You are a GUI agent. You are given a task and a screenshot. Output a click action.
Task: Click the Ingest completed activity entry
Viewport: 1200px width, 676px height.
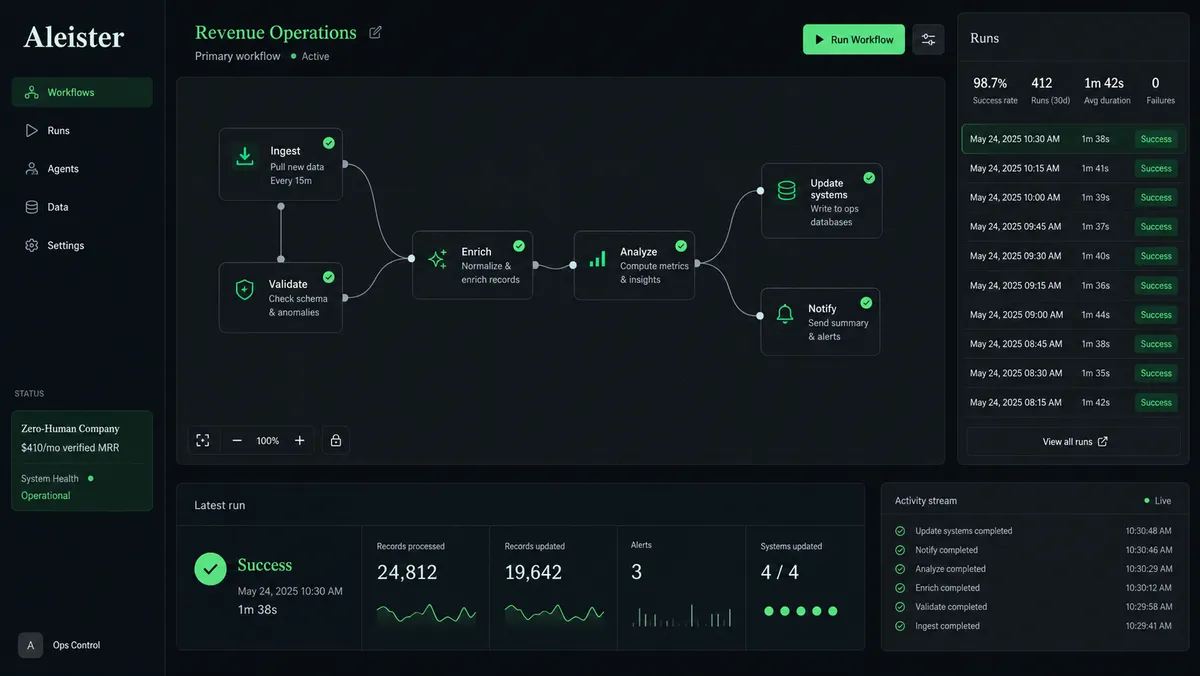tap(1035, 626)
